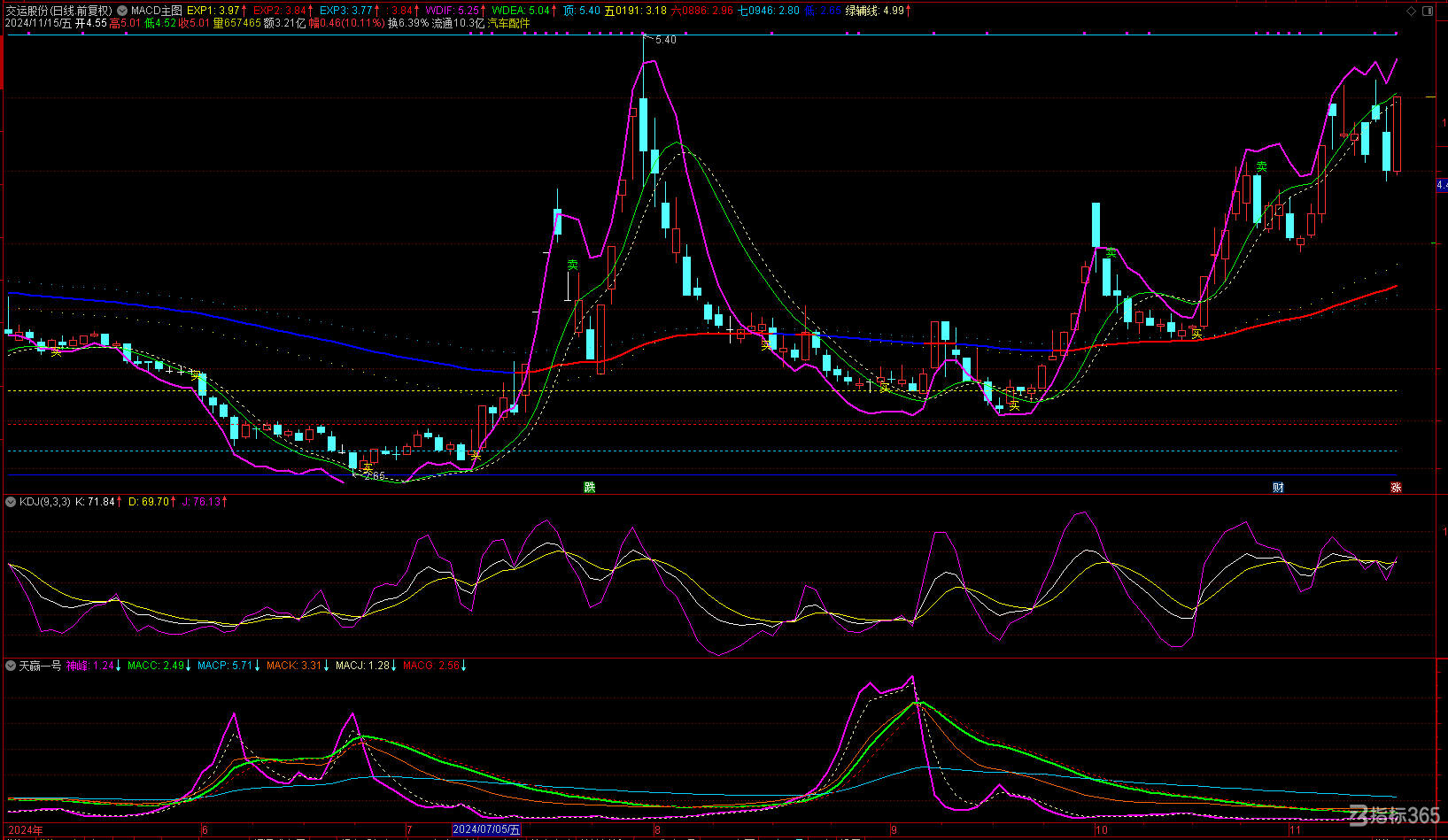This screenshot has width=1448, height=840.
Task: Click month 11 on the time axis
Action: (1295, 830)
